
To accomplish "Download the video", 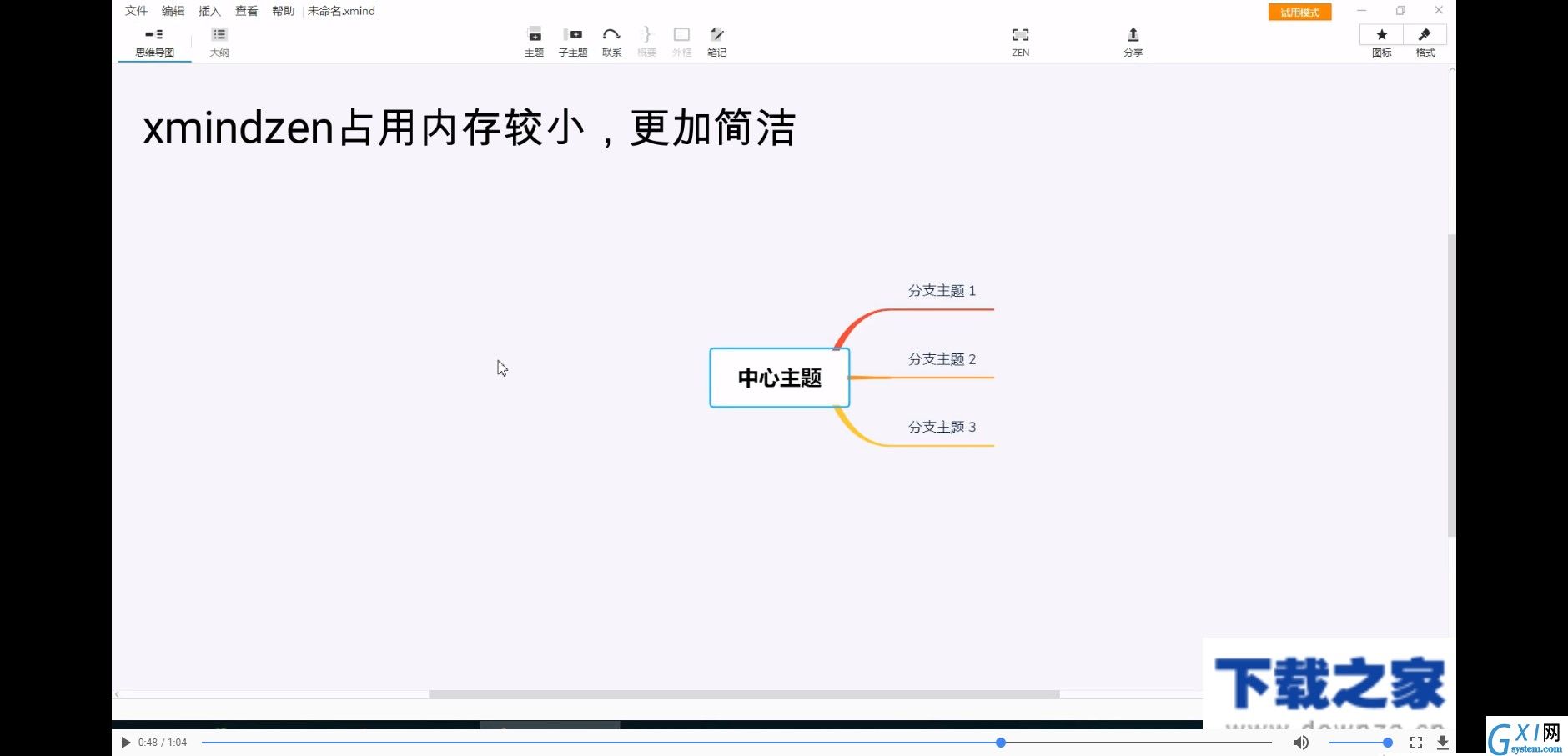I will coord(1442,743).
